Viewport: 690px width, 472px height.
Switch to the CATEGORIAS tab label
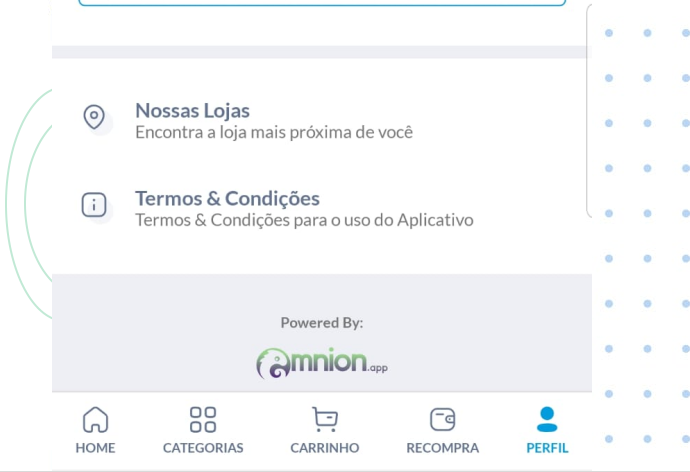(203, 448)
